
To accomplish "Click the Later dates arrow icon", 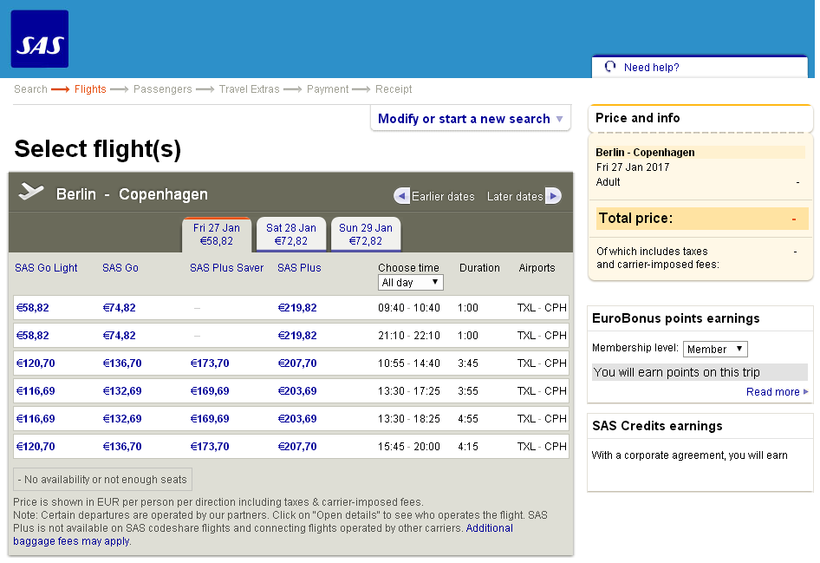I will click(553, 196).
